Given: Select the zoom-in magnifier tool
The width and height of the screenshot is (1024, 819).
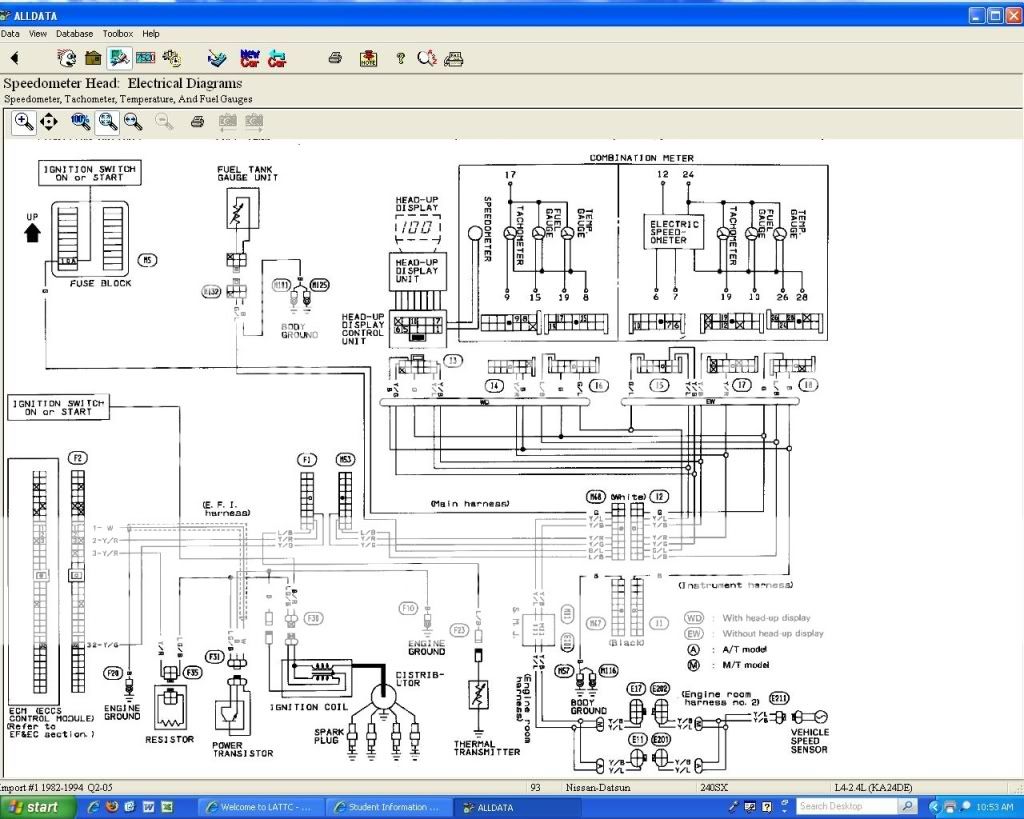Looking at the screenshot, I should click(24, 122).
